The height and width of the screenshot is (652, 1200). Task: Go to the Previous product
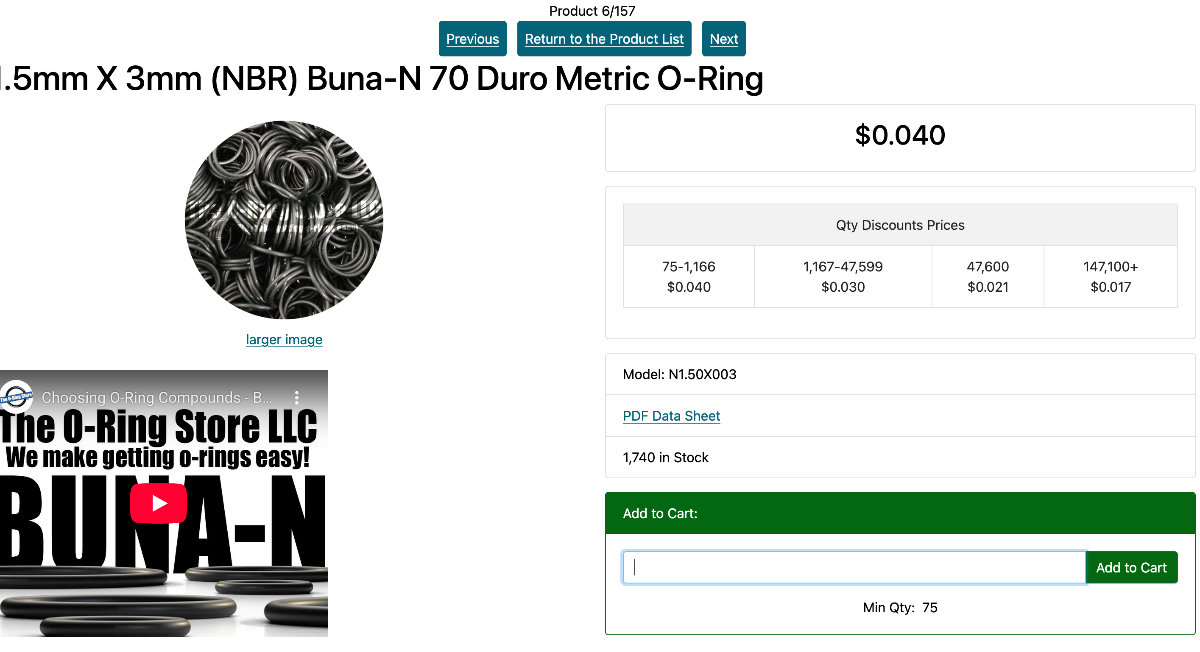click(472, 39)
